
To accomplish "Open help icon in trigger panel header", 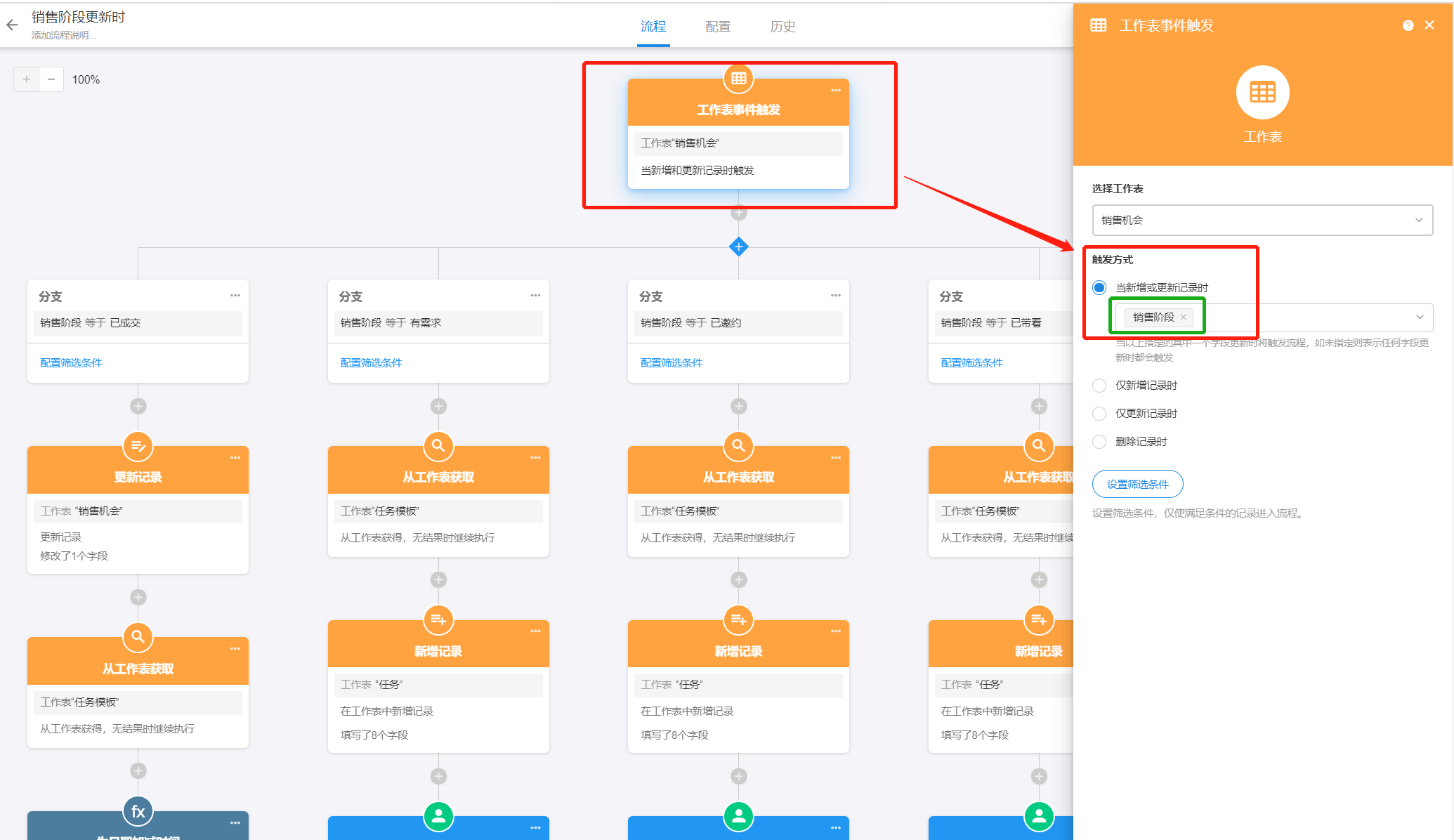I will pos(1408,25).
